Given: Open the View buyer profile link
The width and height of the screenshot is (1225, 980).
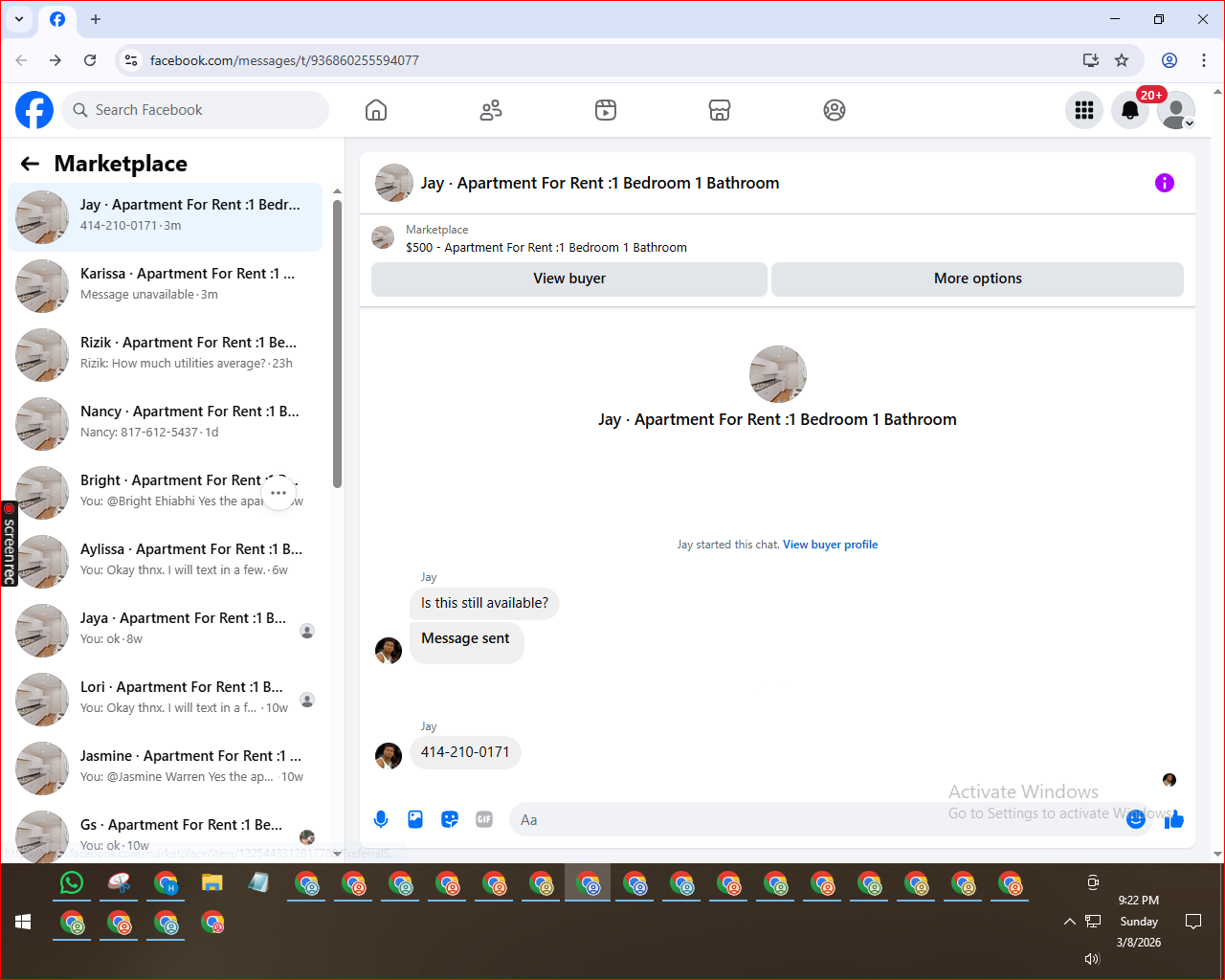Looking at the screenshot, I should pos(830,545).
